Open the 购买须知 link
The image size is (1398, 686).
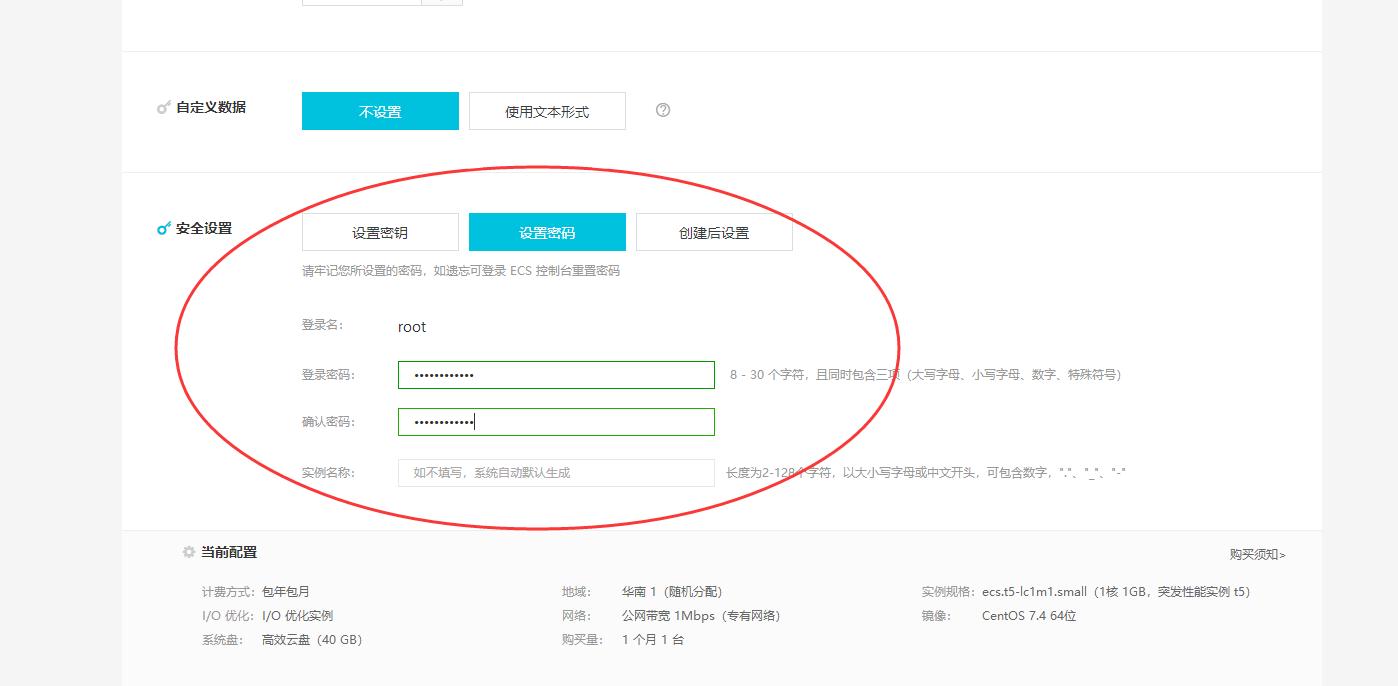point(1258,554)
